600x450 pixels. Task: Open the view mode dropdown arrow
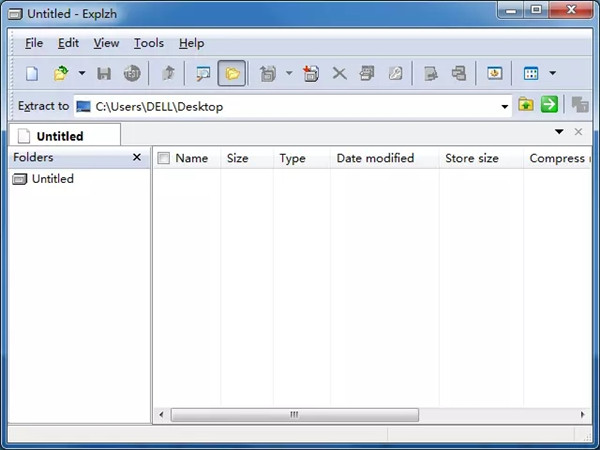click(552, 73)
